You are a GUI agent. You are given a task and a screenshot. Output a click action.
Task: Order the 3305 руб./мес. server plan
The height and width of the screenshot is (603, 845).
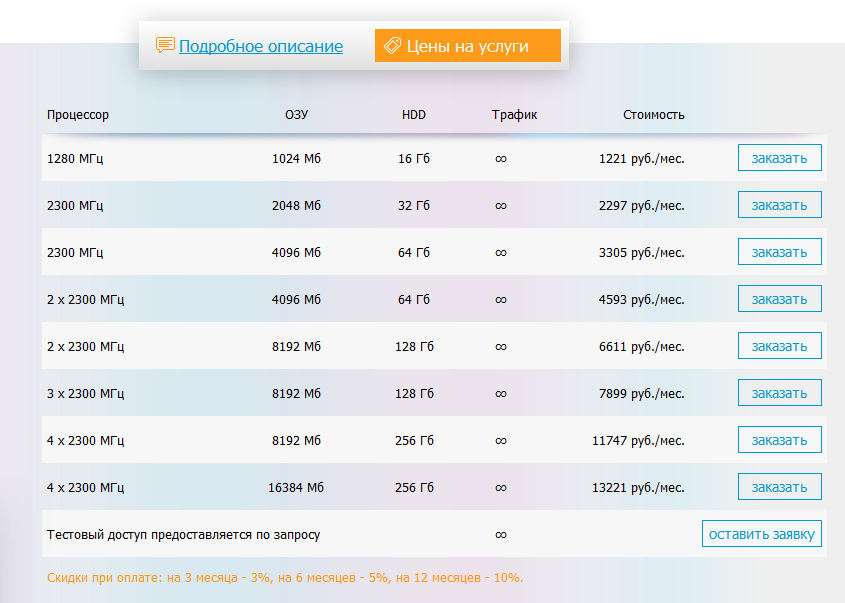[779, 252]
